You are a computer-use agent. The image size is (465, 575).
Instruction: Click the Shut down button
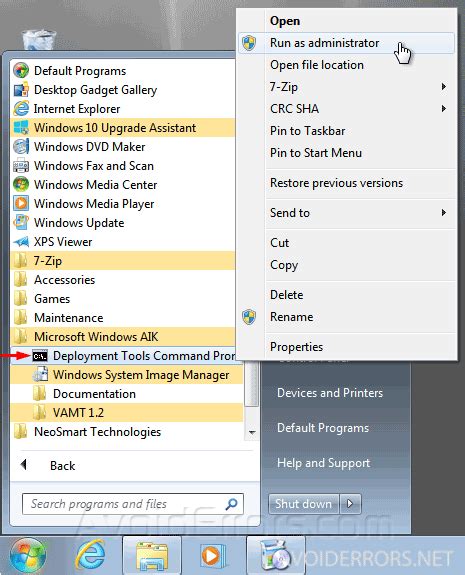304,503
